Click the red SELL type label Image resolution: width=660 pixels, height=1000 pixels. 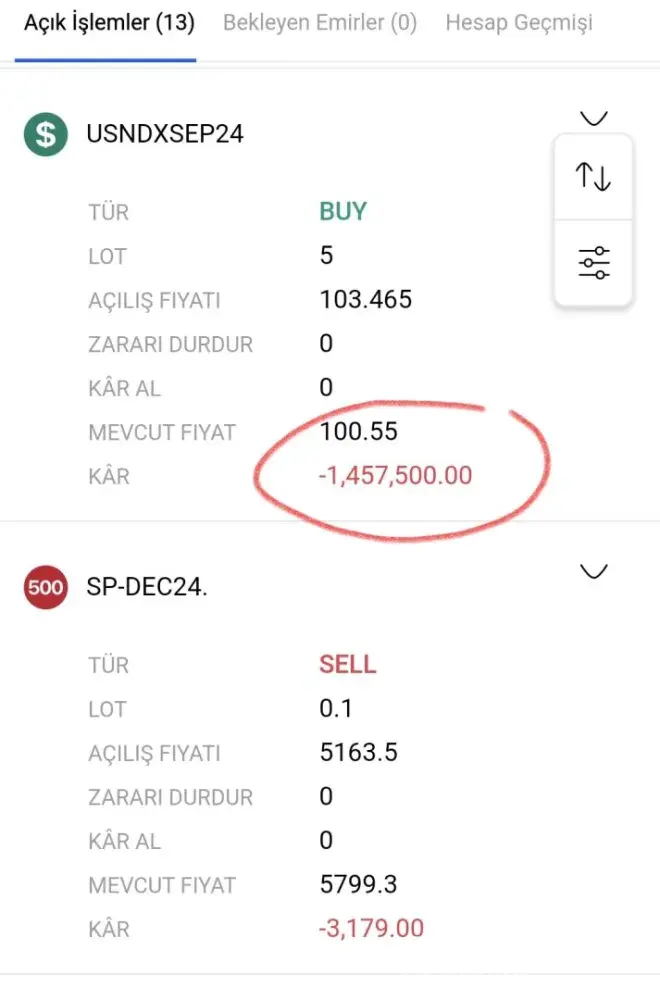[x=347, y=665]
